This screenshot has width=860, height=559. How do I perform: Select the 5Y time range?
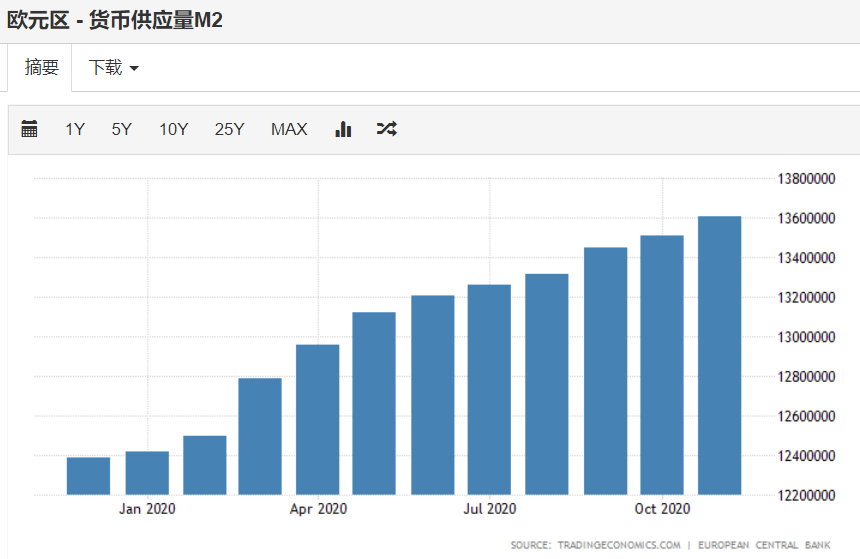click(x=122, y=129)
